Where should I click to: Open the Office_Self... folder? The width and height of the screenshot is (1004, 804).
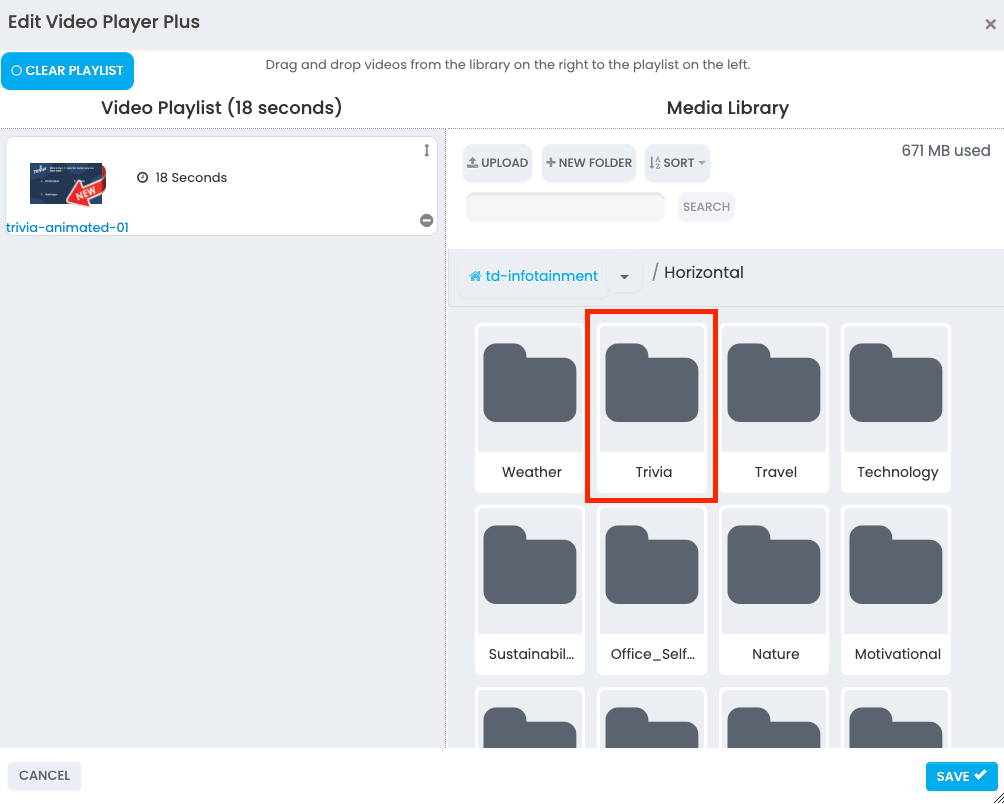[652, 590]
